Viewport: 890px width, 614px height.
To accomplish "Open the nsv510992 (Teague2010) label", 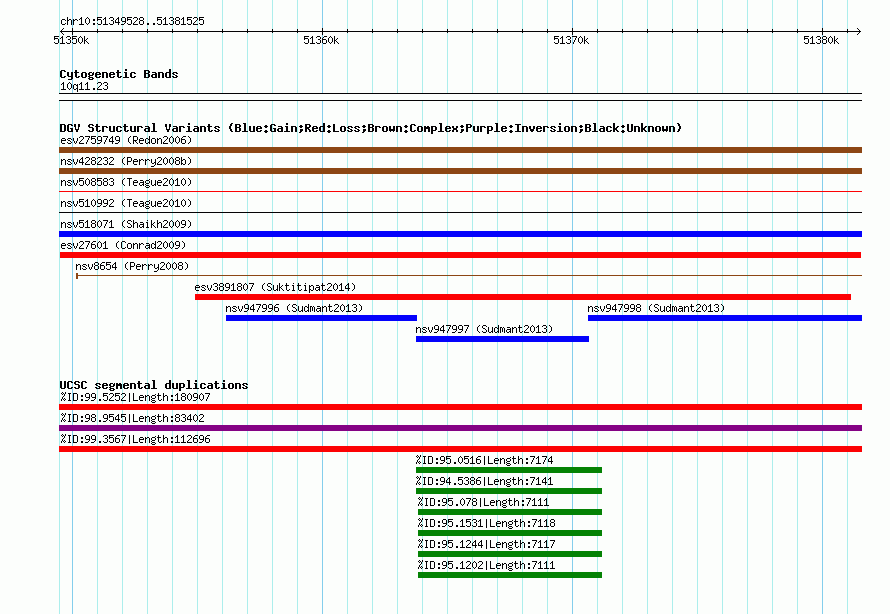I will (x=126, y=203).
